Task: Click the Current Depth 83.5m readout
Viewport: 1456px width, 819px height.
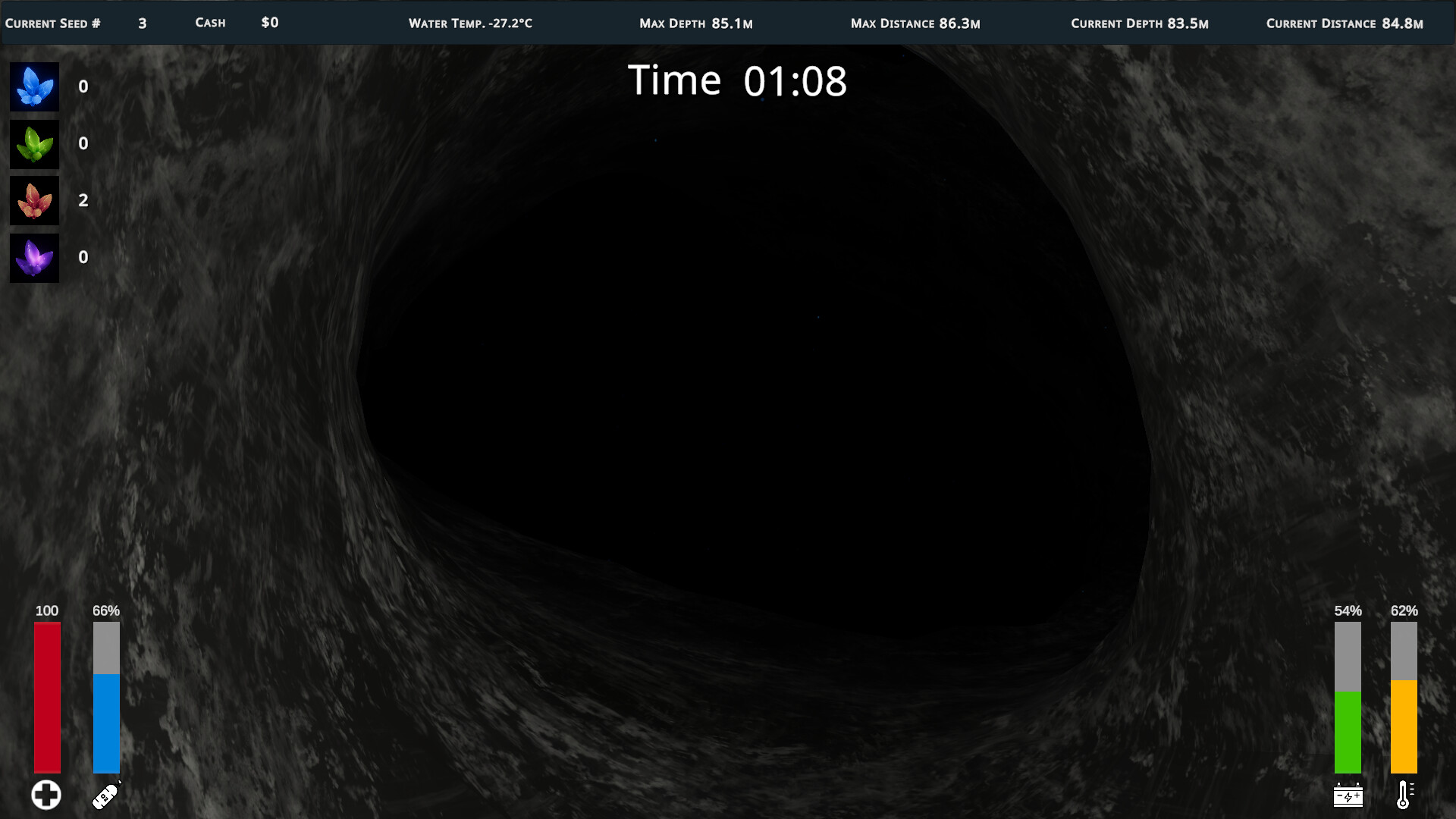Action: coord(1139,24)
